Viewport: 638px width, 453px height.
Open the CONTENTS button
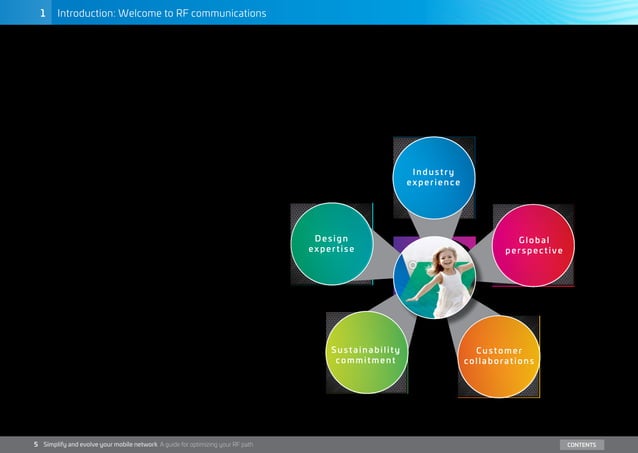click(582, 444)
